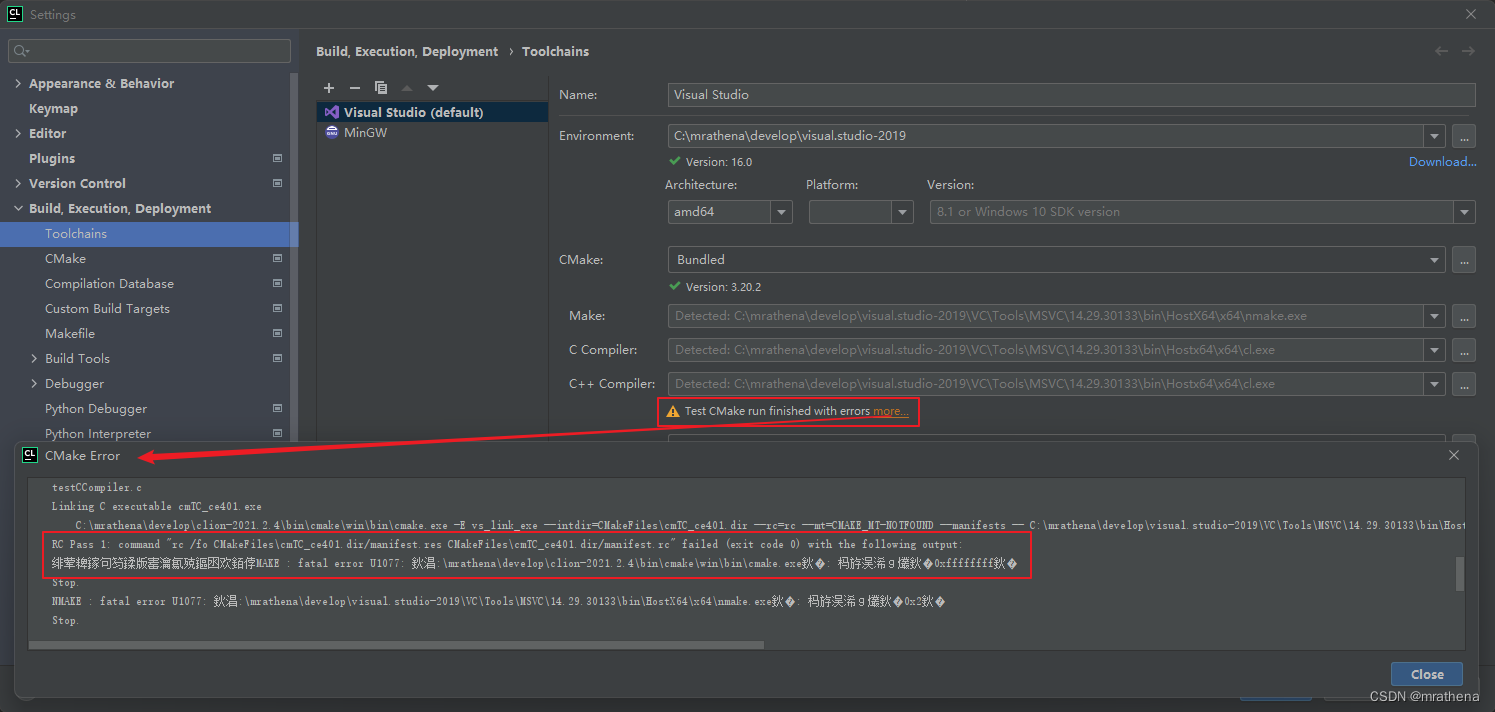Image resolution: width=1495 pixels, height=712 pixels.
Task: Navigate back in settings history
Action: tap(1441, 51)
